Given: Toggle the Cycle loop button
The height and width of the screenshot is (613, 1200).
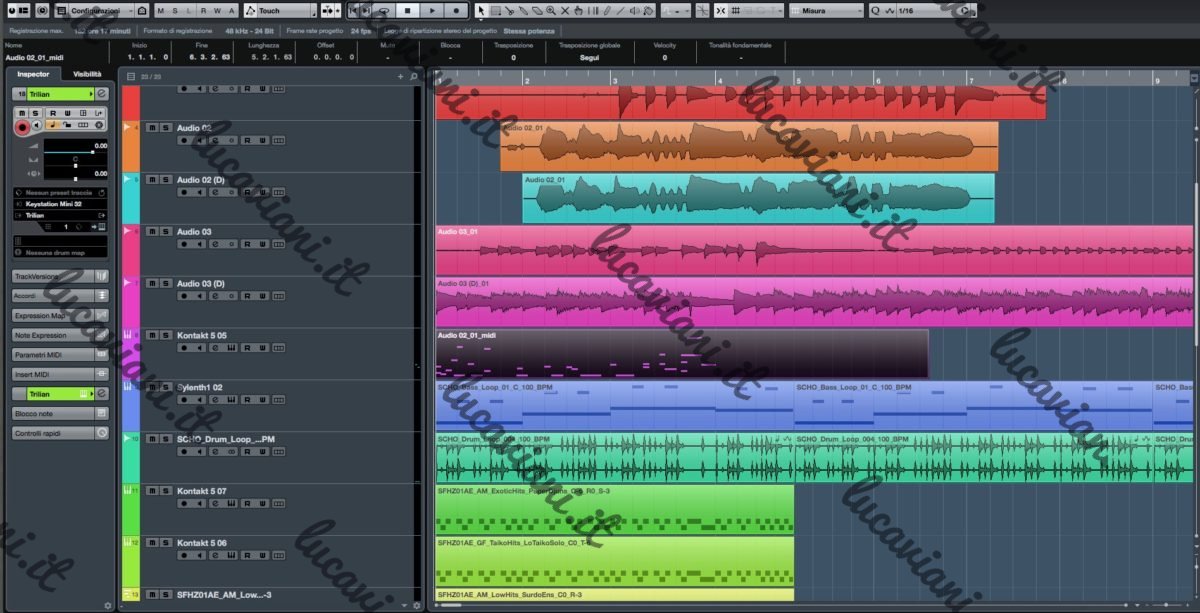Looking at the screenshot, I should click(383, 10).
